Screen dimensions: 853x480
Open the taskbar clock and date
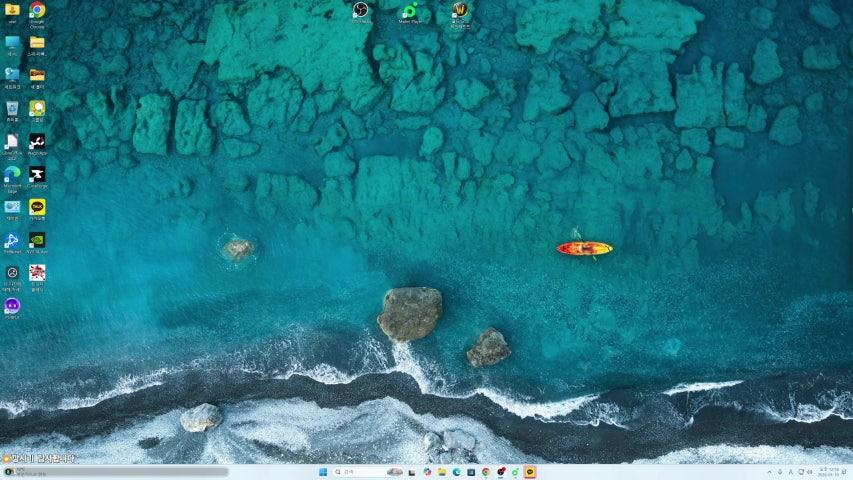coord(829,472)
